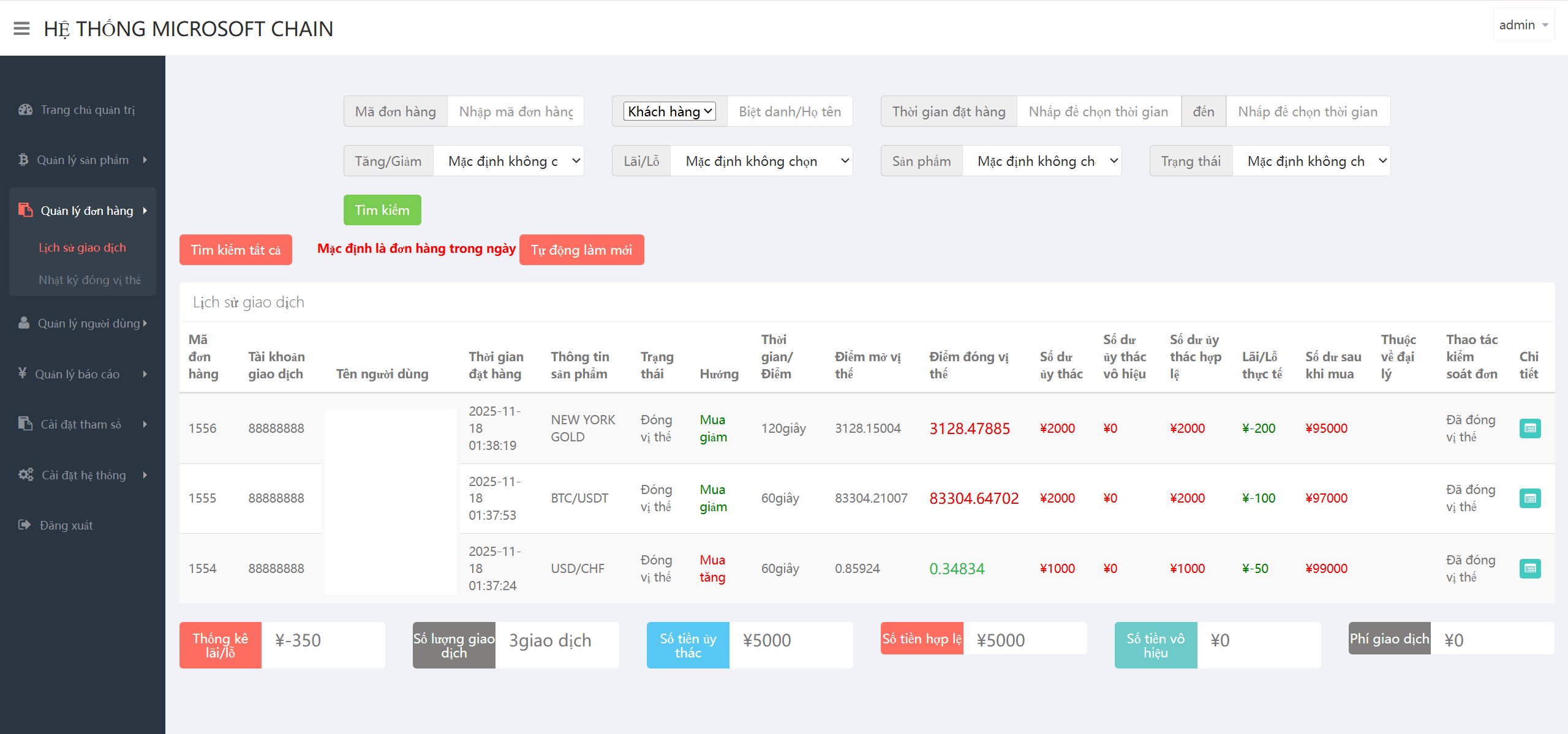The width and height of the screenshot is (1568, 734).
Task: Open details icon for order 1555
Action: tap(1529, 498)
